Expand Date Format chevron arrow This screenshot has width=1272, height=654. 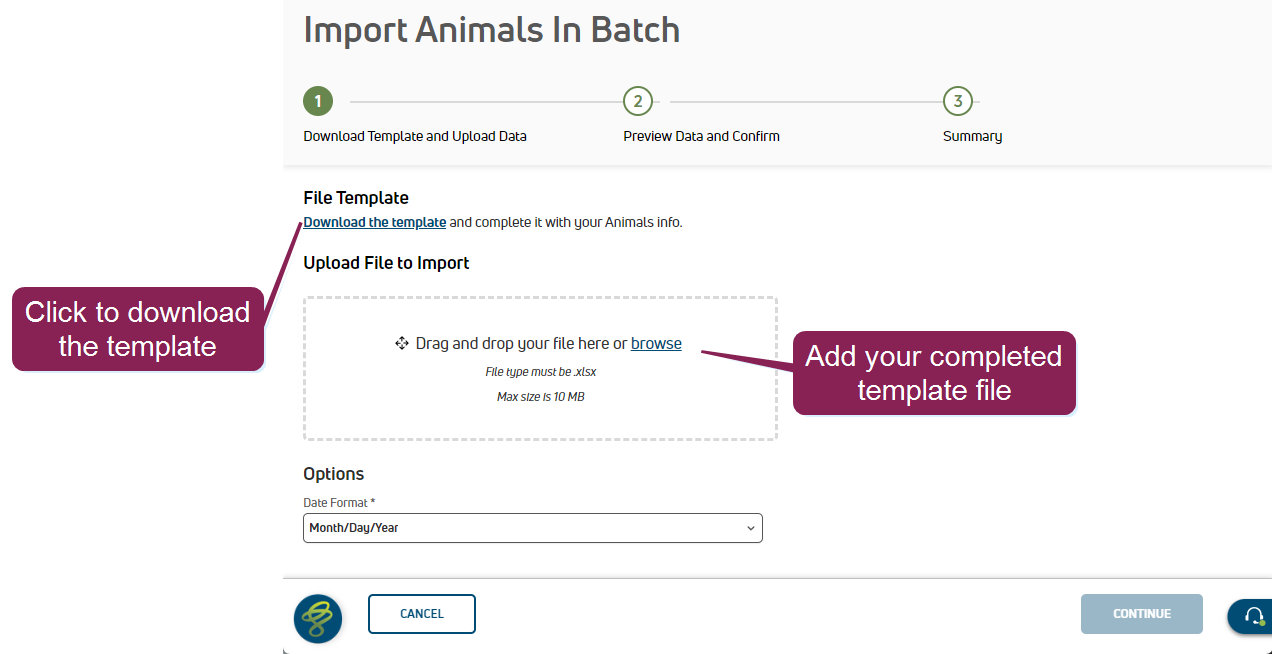[751, 528]
